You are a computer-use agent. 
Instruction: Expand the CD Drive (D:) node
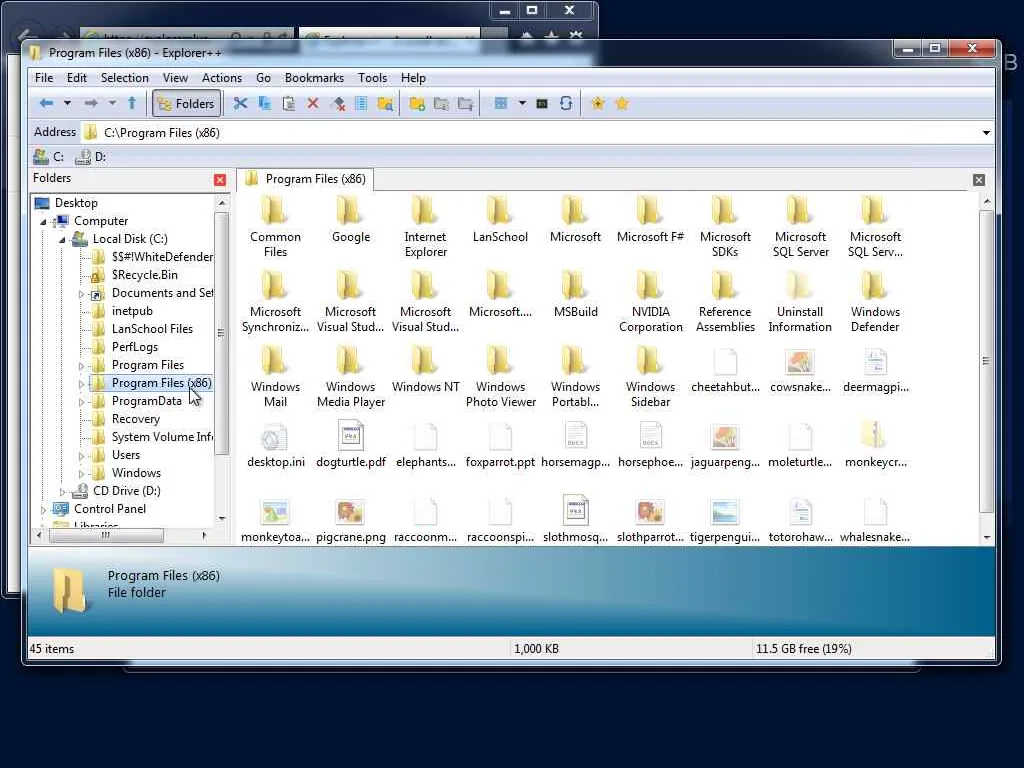click(62, 492)
